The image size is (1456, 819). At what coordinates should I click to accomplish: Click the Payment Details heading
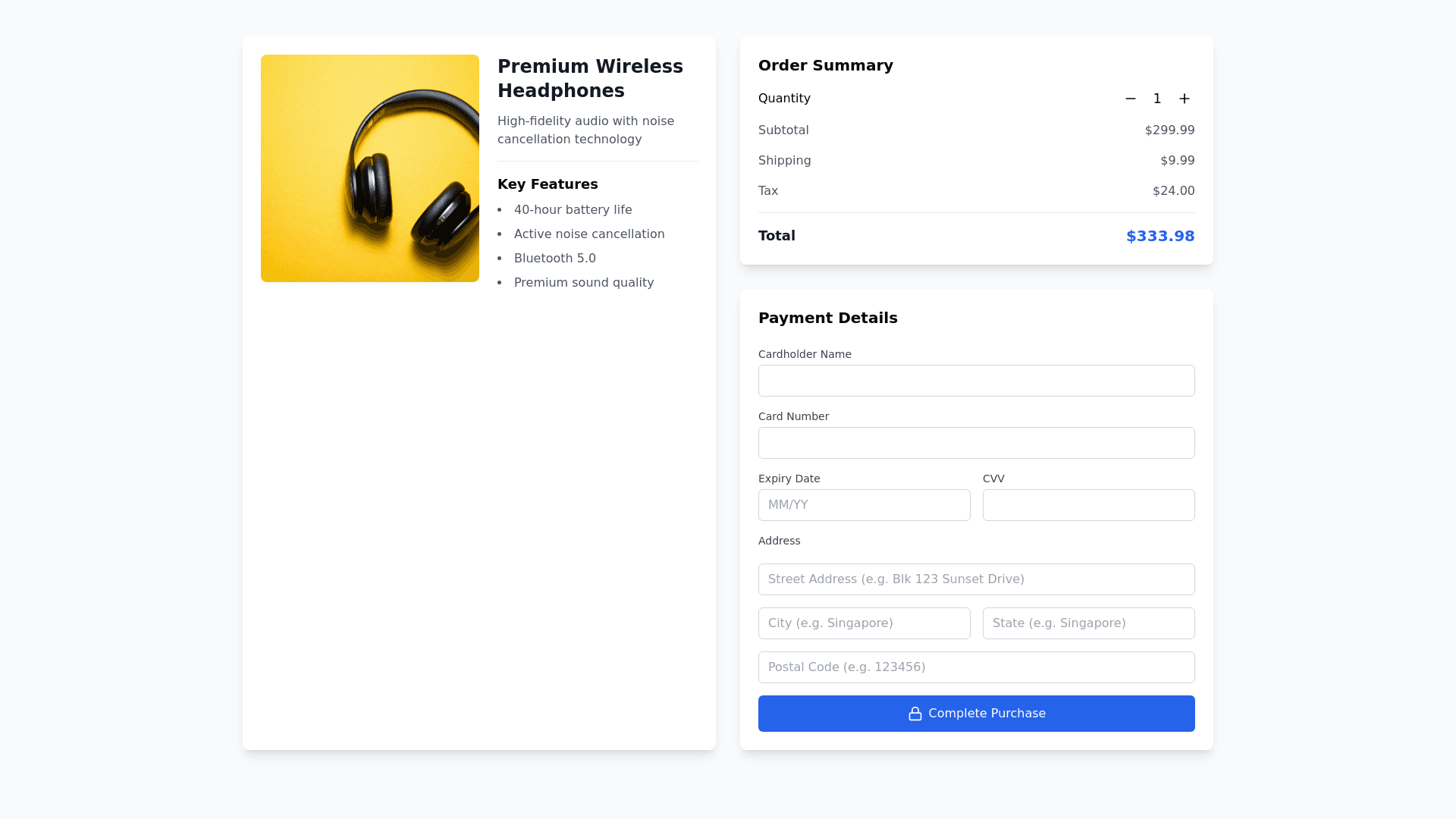click(827, 318)
